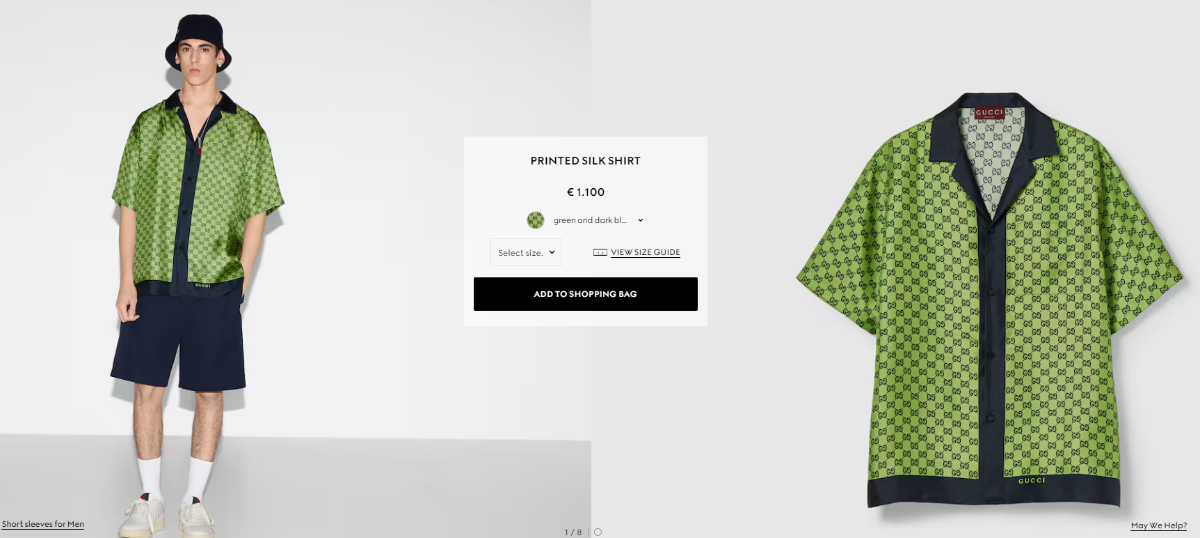Add the shirt to the shopping bag
Viewport: 1200px width, 538px height.
[x=586, y=294]
